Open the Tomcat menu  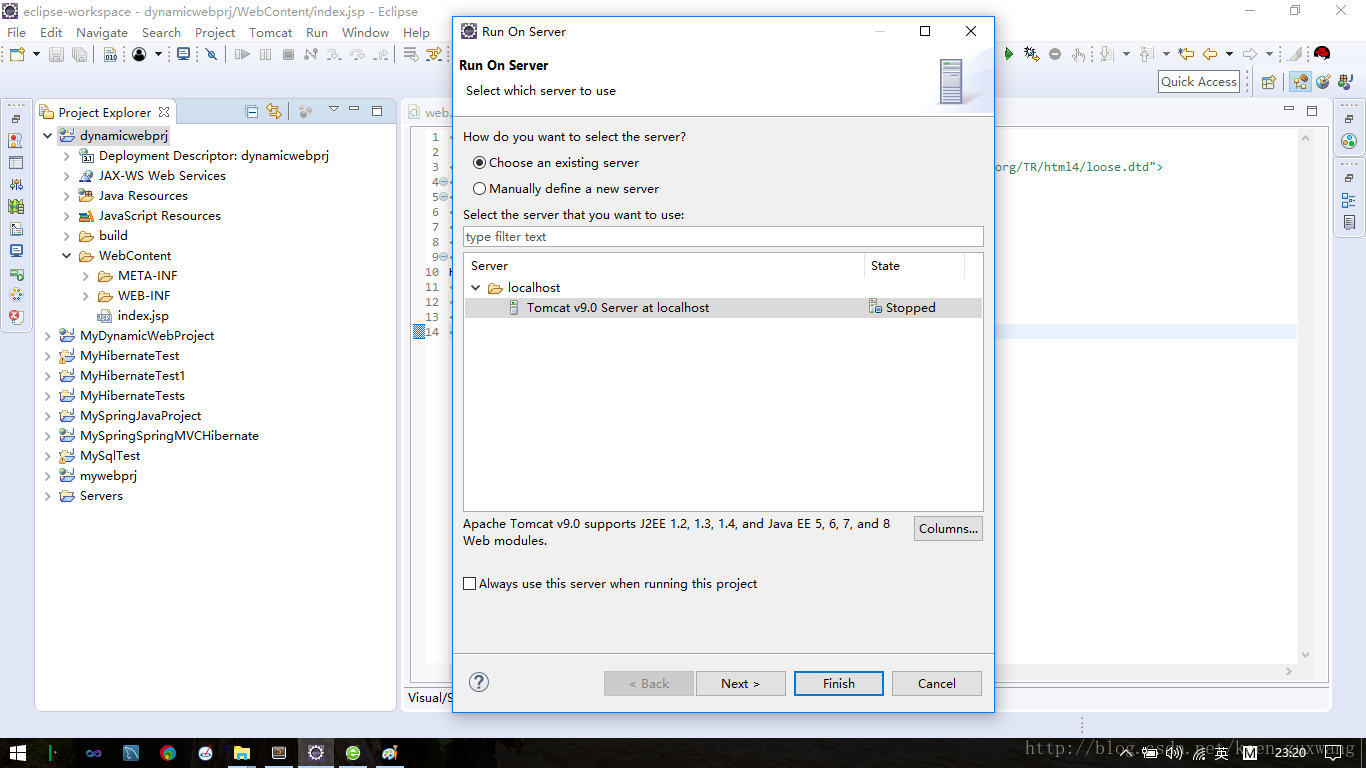270,32
